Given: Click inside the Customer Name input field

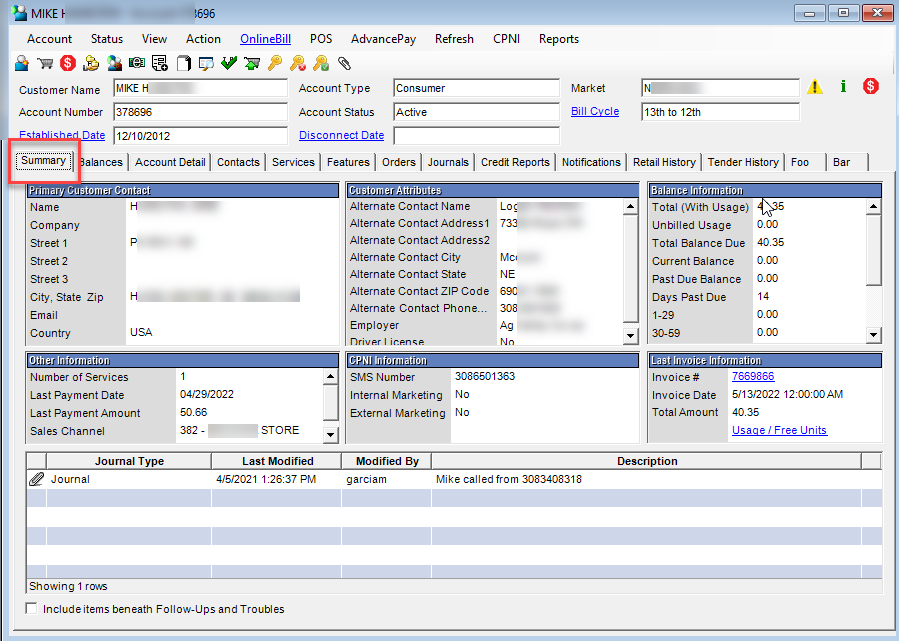Looking at the screenshot, I should click(x=200, y=87).
